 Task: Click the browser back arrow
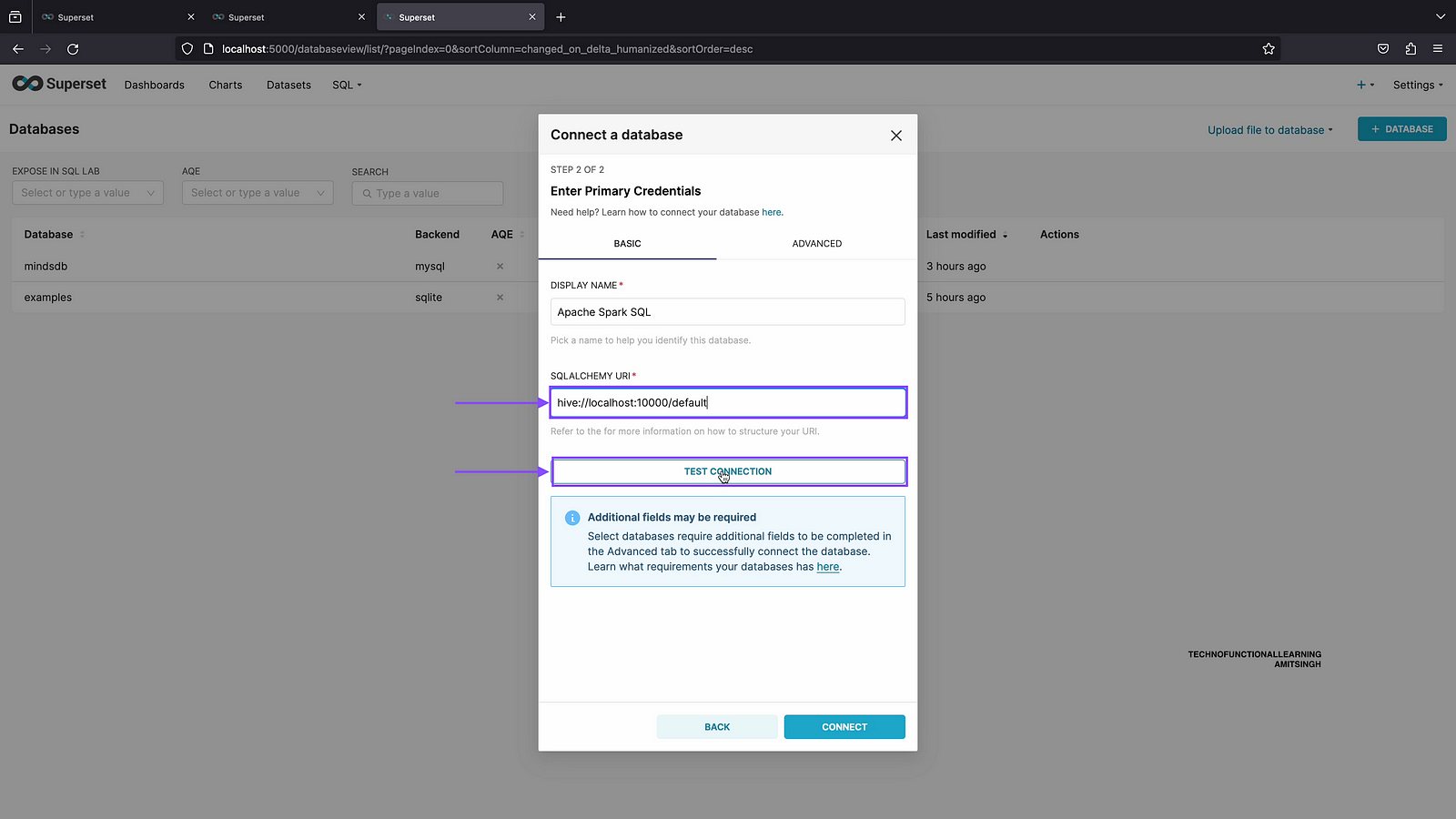(18, 49)
